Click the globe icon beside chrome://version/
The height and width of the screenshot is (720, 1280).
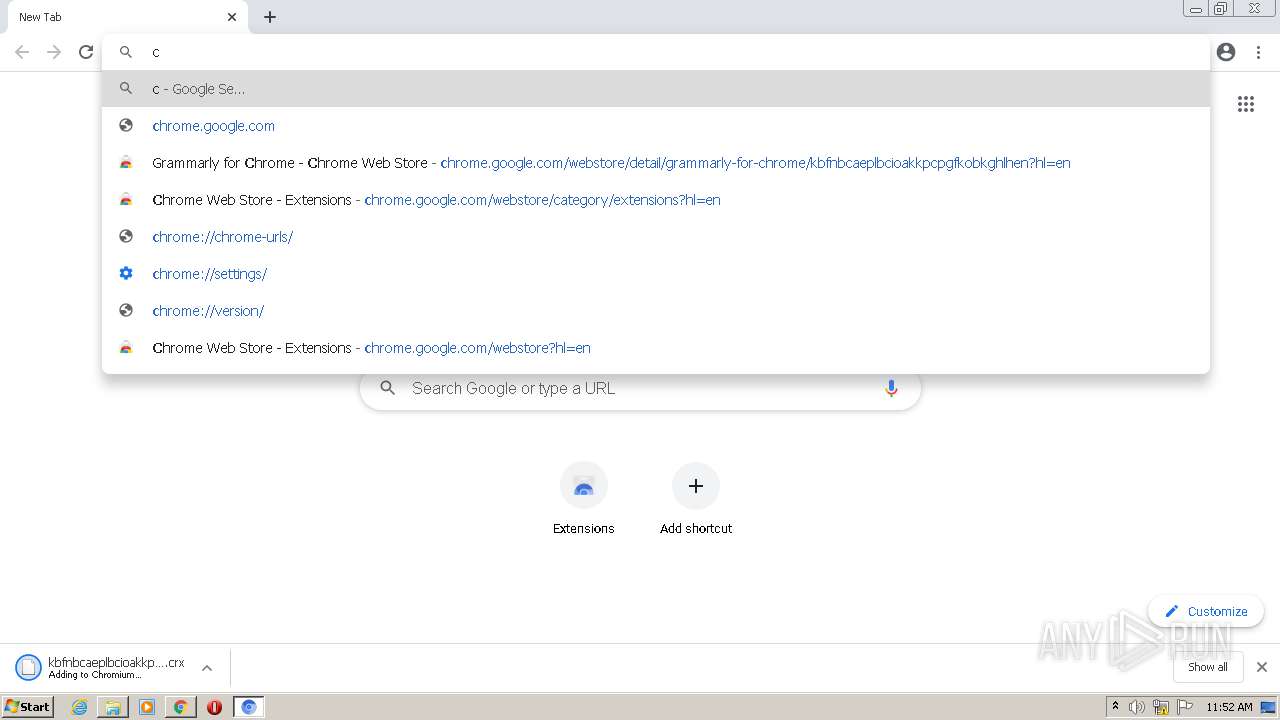point(126,310)
